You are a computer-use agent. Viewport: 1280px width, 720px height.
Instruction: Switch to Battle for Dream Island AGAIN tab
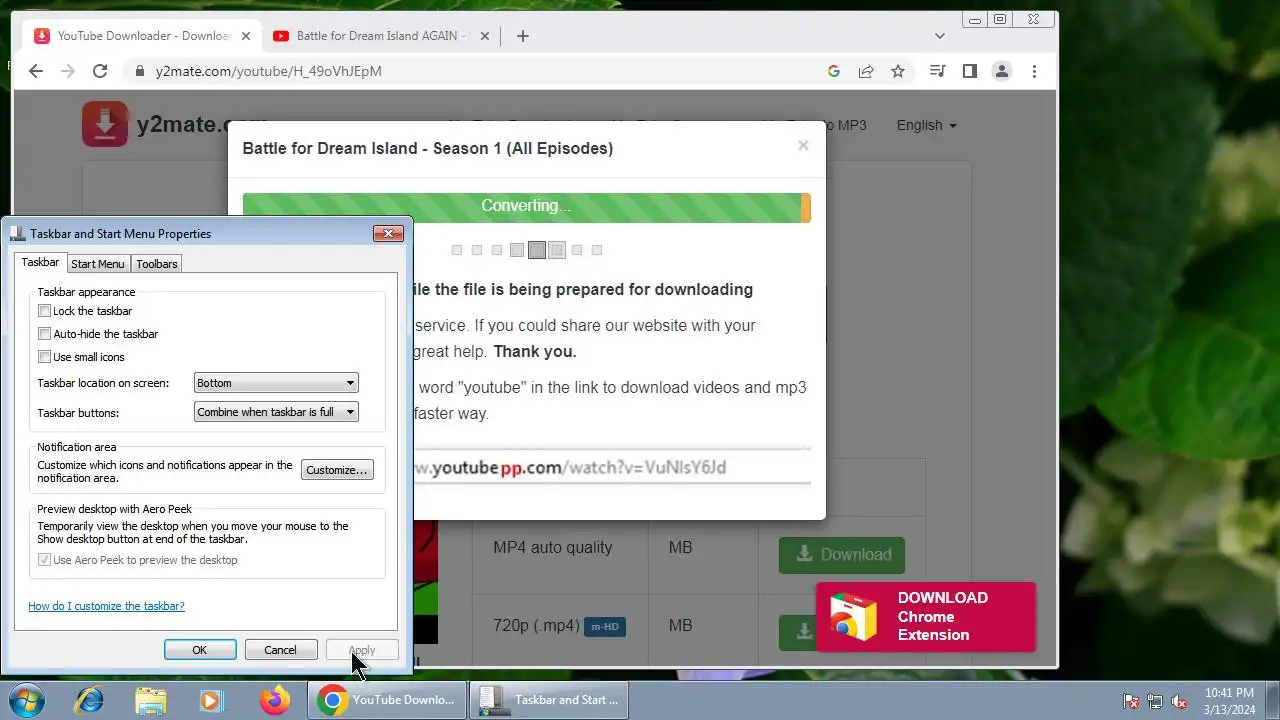pos(380,36)
